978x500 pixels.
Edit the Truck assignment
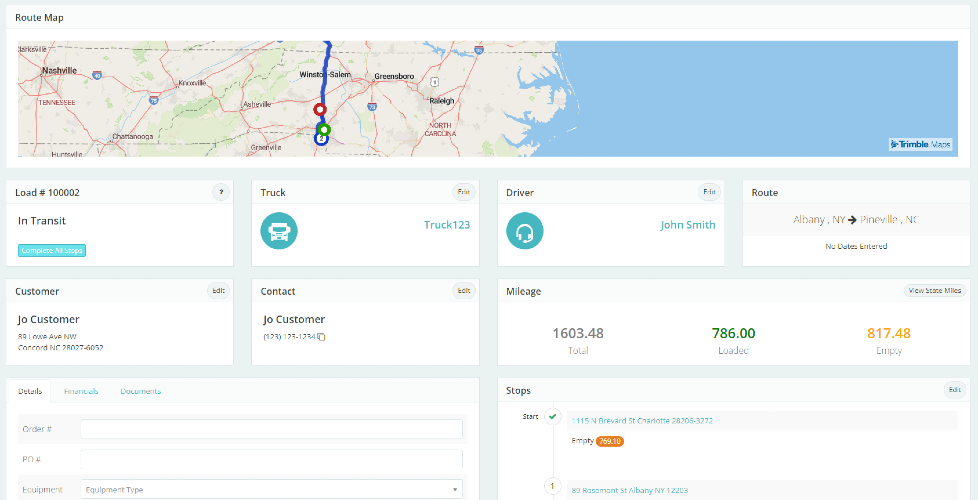pyautogui.click(x=463, y=192)
